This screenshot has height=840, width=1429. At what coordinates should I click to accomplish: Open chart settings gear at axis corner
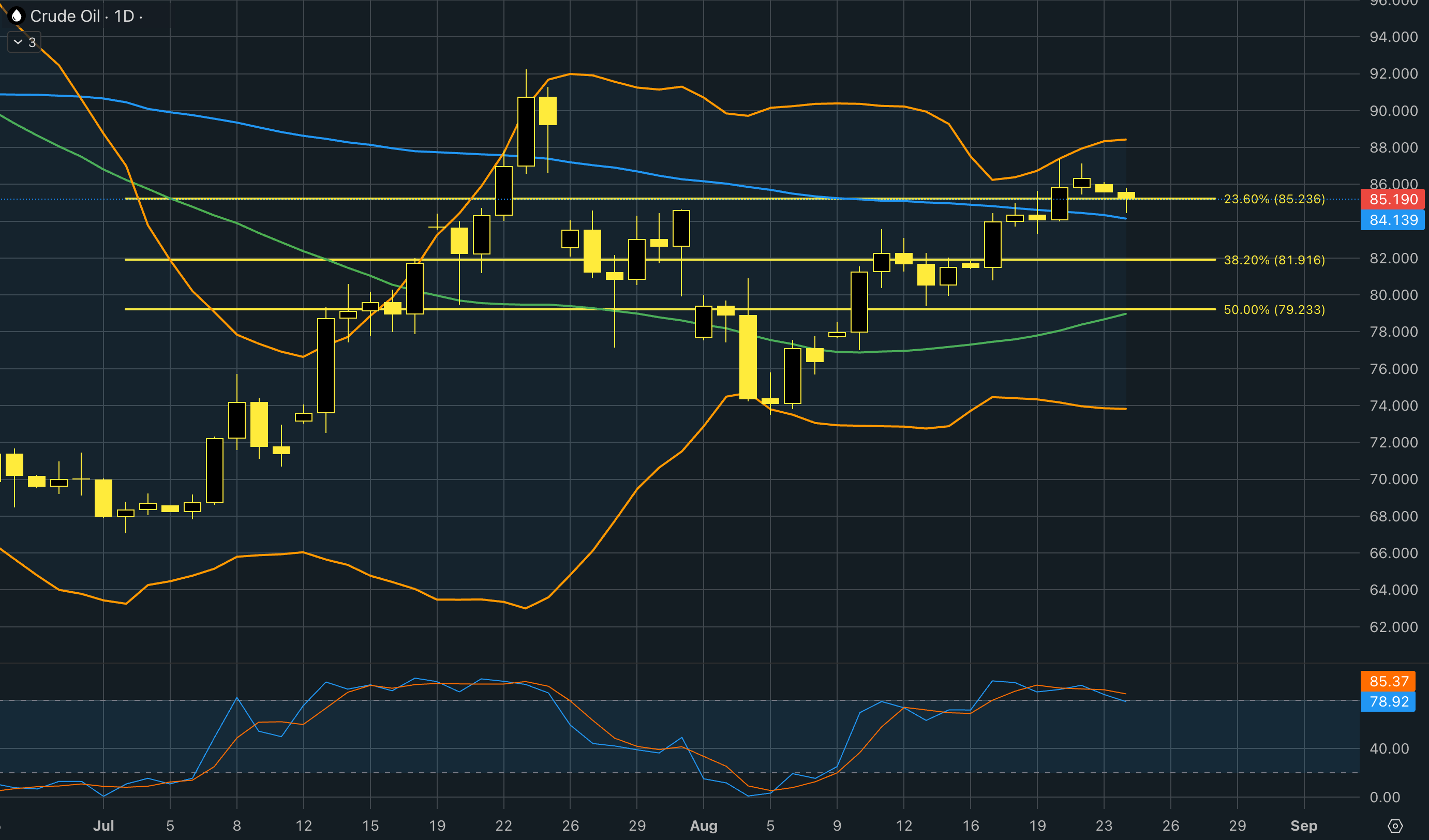point(1395,826)
